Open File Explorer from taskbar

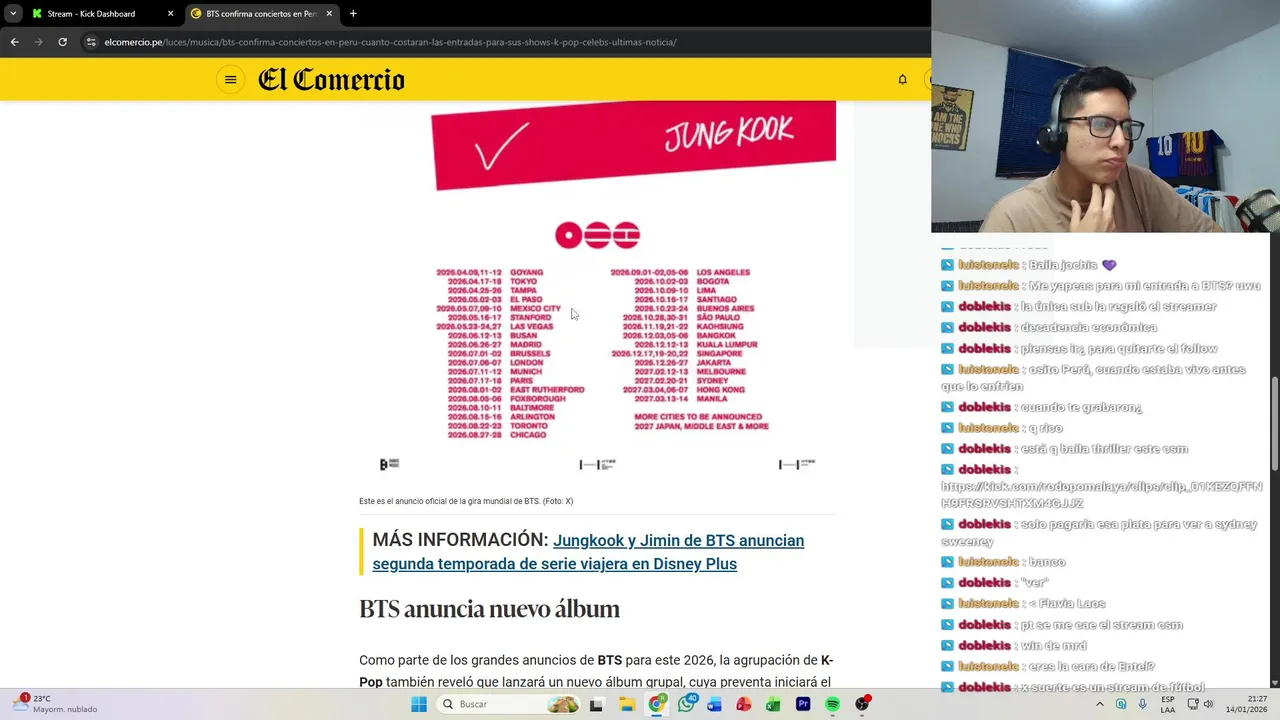pos(626,704)
